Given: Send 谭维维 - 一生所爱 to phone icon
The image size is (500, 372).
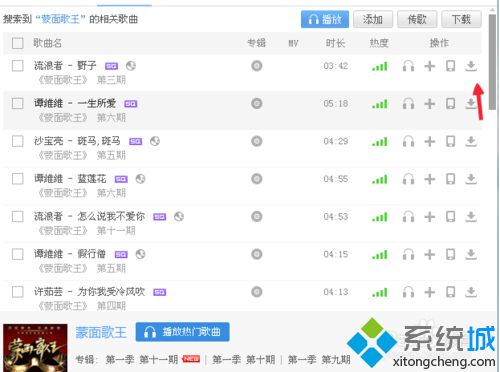Looking at the screenshot, I should pos(450,104).
